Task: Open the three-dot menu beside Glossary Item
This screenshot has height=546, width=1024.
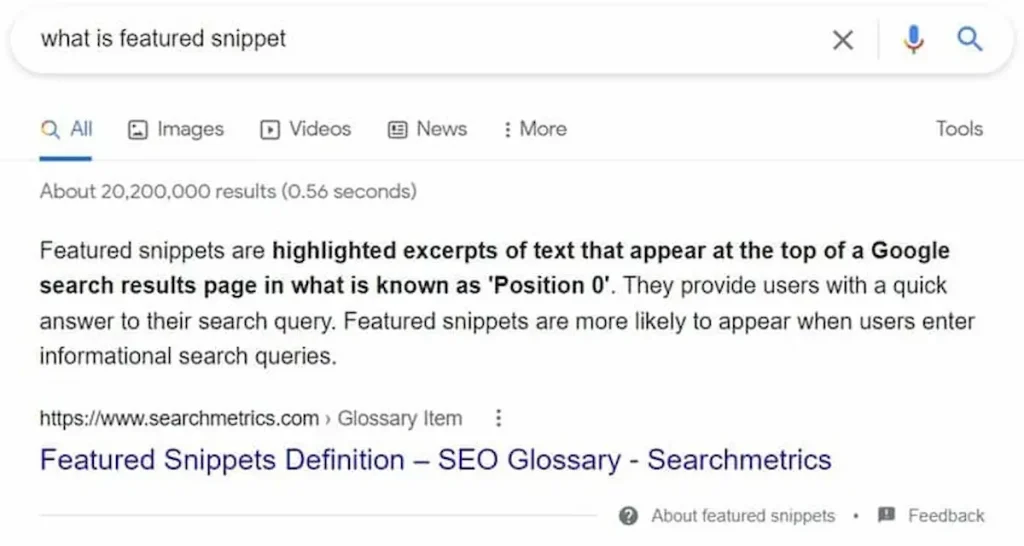Action: click(499, 418)
